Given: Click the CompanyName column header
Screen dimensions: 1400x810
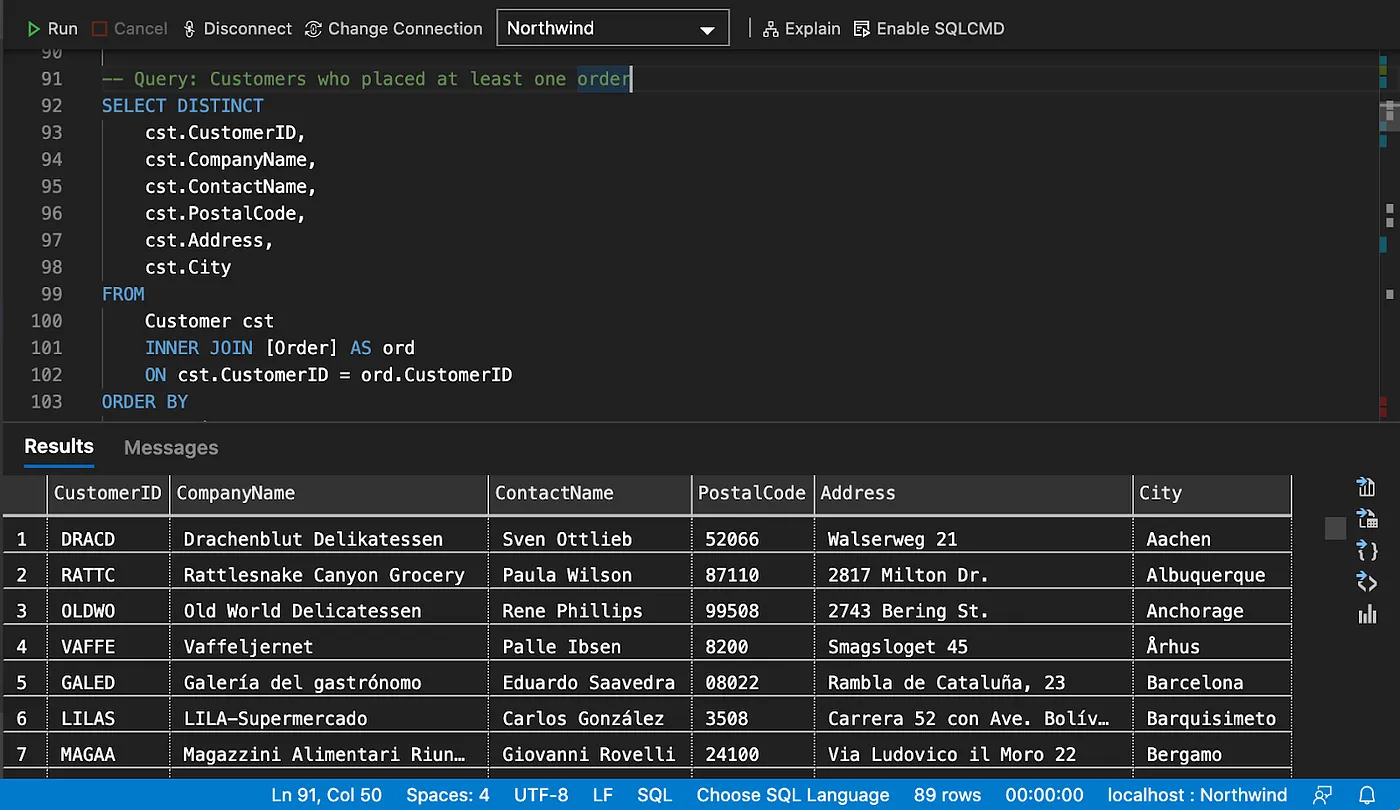Looking at the screenshot, I should coord(329,493).
